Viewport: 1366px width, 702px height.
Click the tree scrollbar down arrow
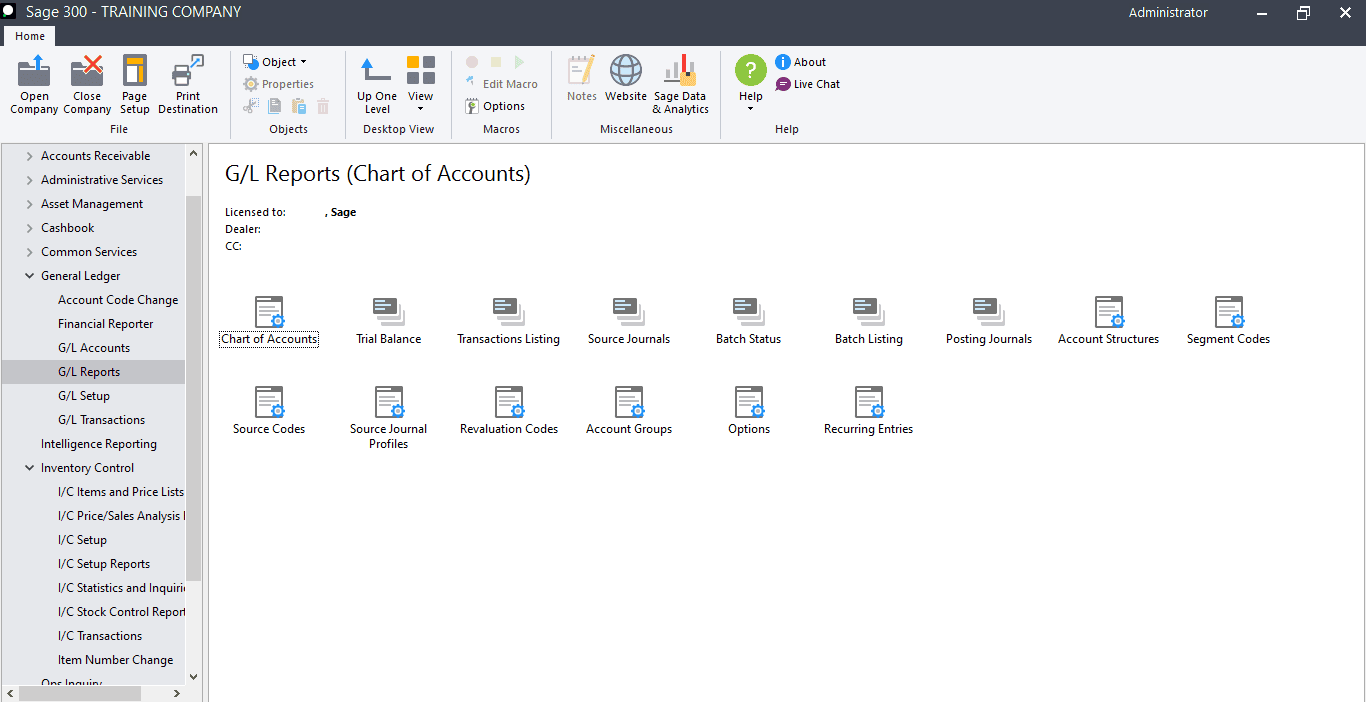(x=194, y=677)
